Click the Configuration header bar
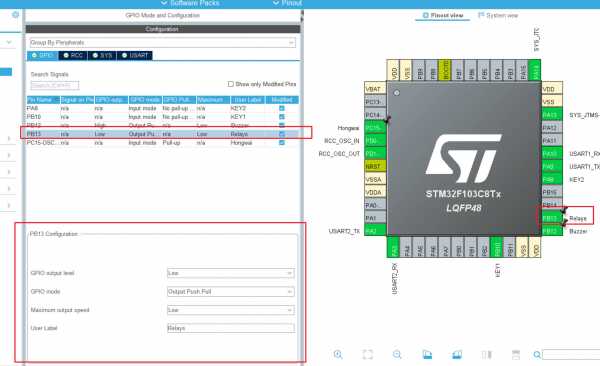Image resolution: width=600 pixels, height=366 pixels. click(163, 29)
